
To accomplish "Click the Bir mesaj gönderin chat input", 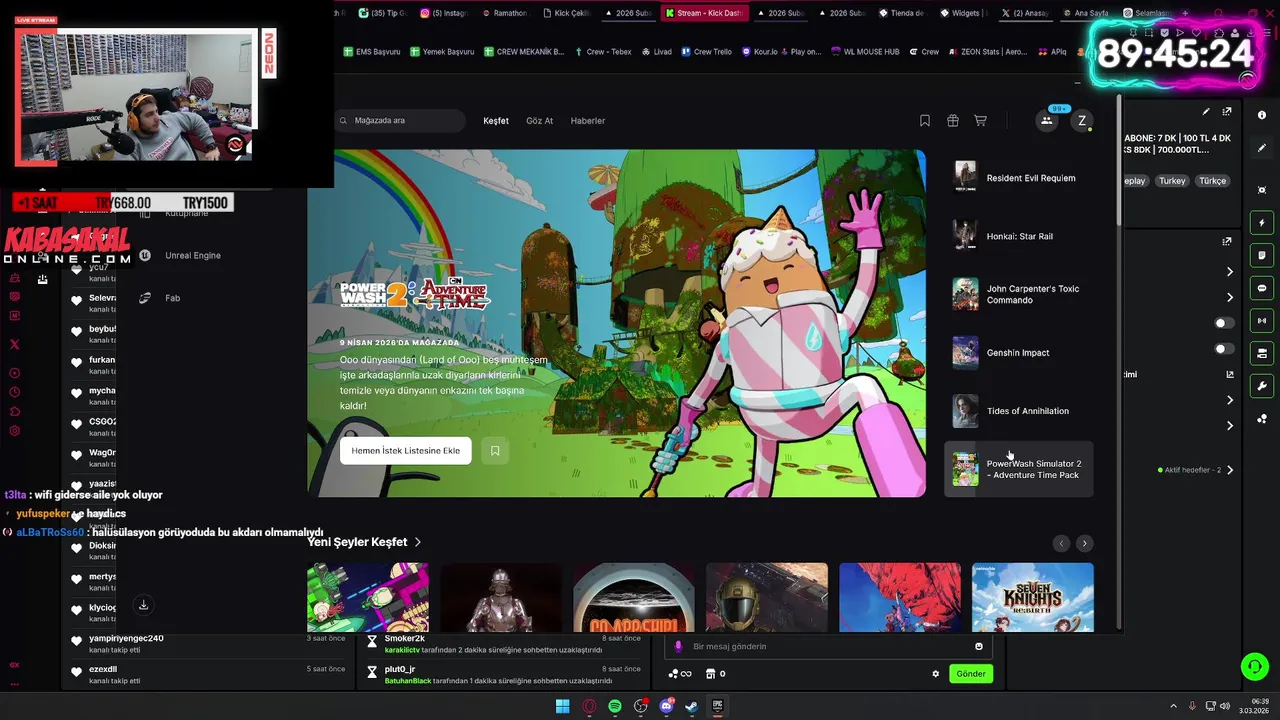I will 830,647.
